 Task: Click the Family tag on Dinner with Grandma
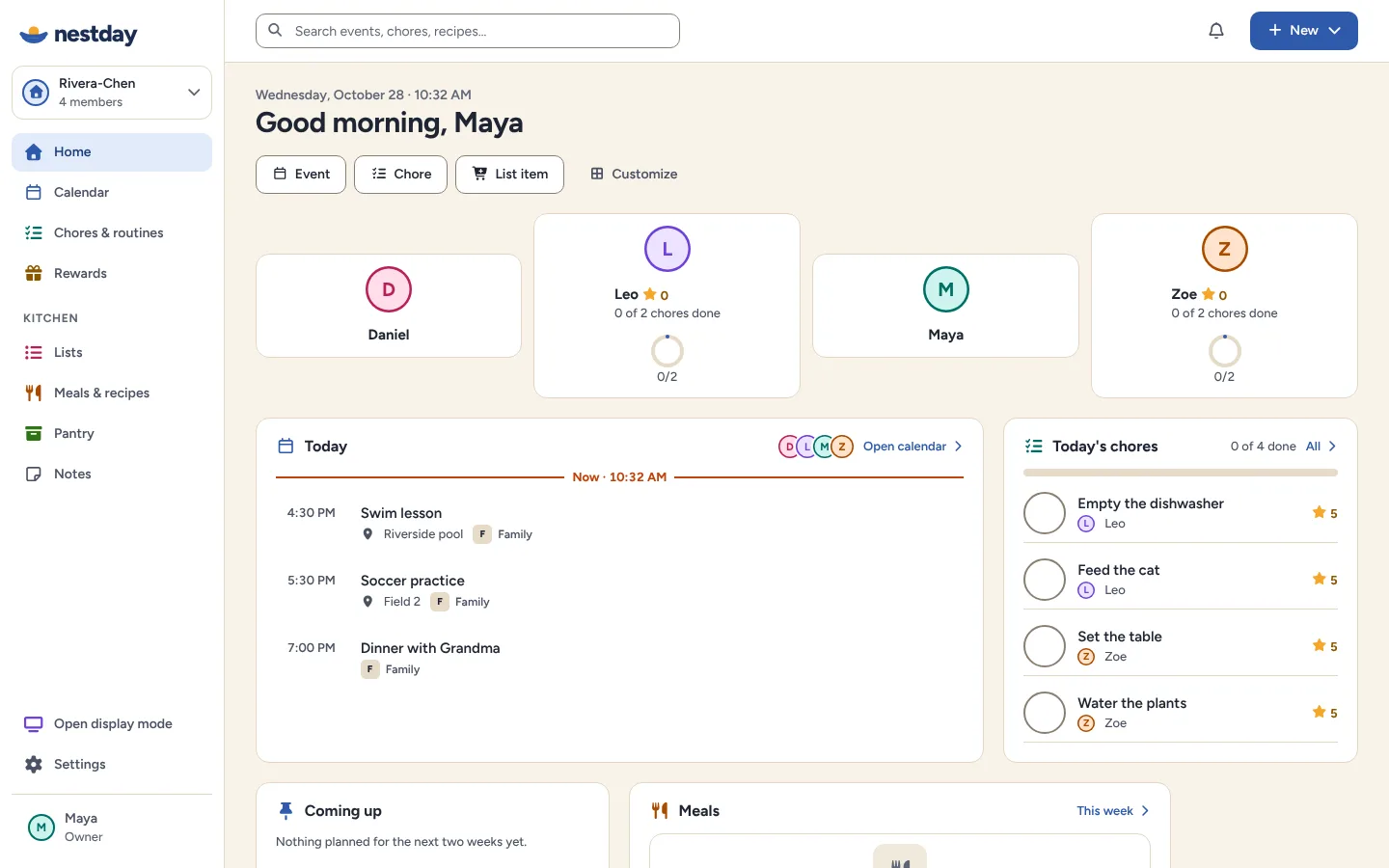pos(391,669)
